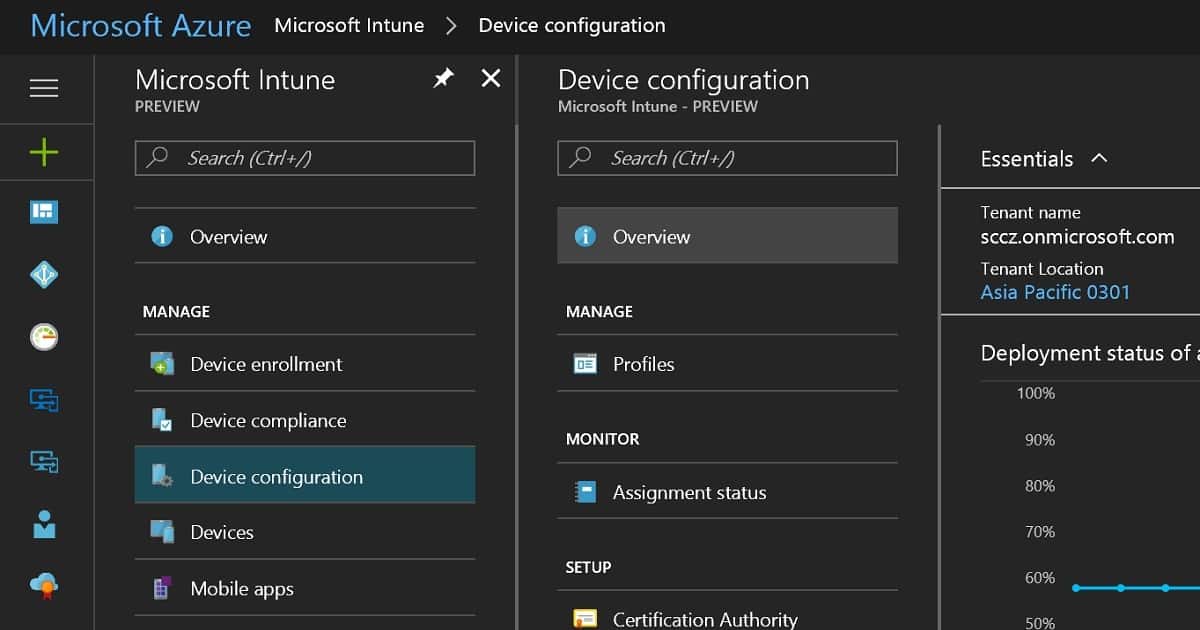
Task: Click the MONITOR section header
Action: 602,439
